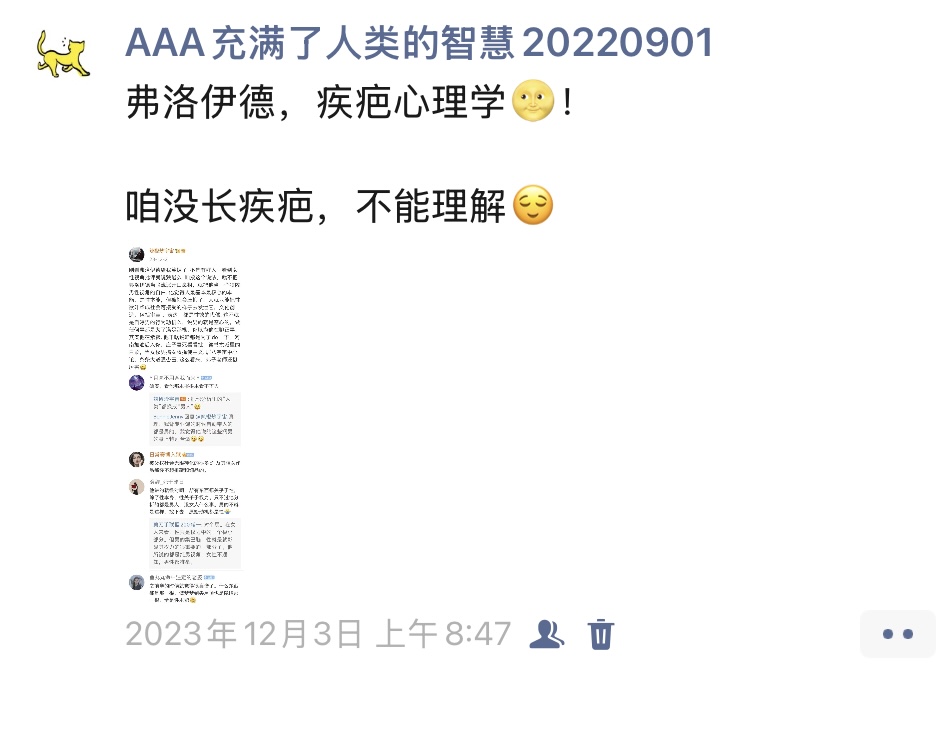Screen dimensions: 949x734
Task: Click the moon face emoji in post
Action: 533,100
